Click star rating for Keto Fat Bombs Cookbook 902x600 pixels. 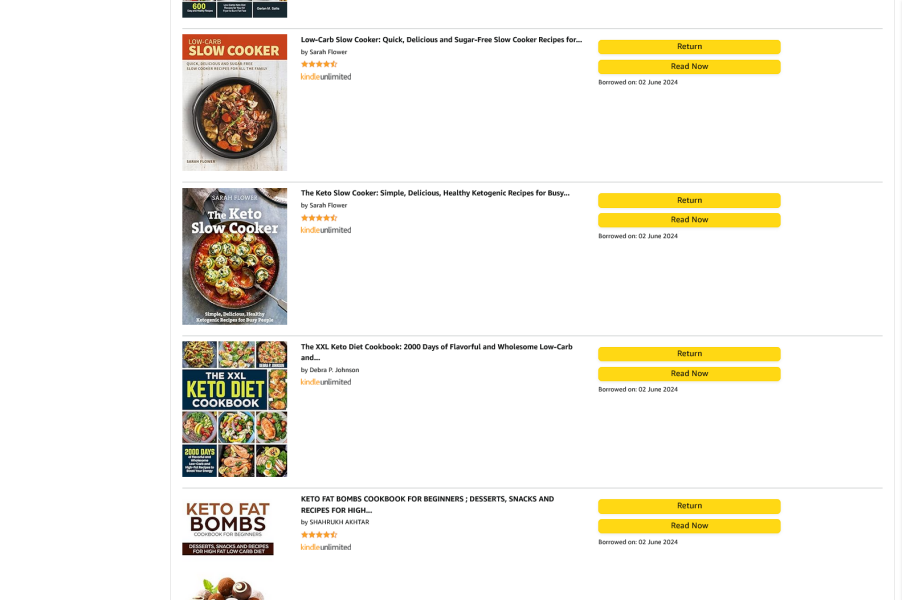(319, 535)
